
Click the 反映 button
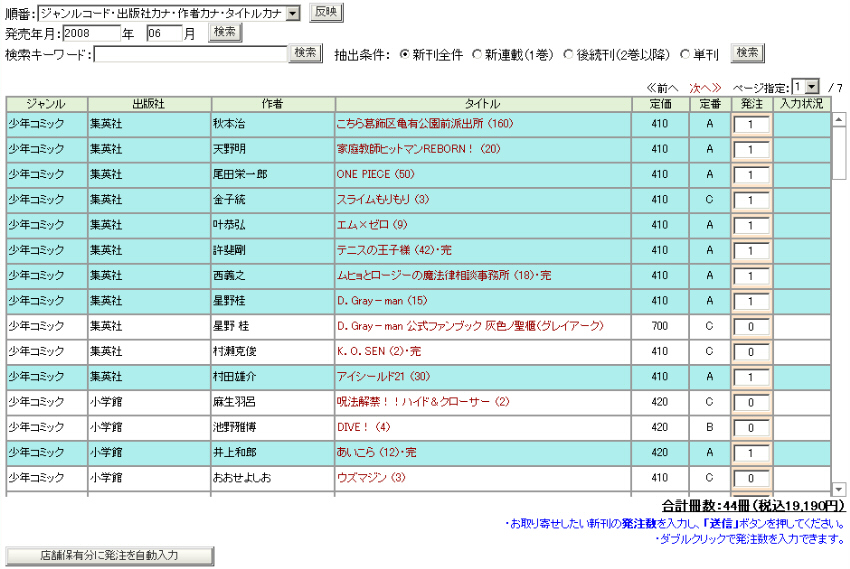(324, 12)
